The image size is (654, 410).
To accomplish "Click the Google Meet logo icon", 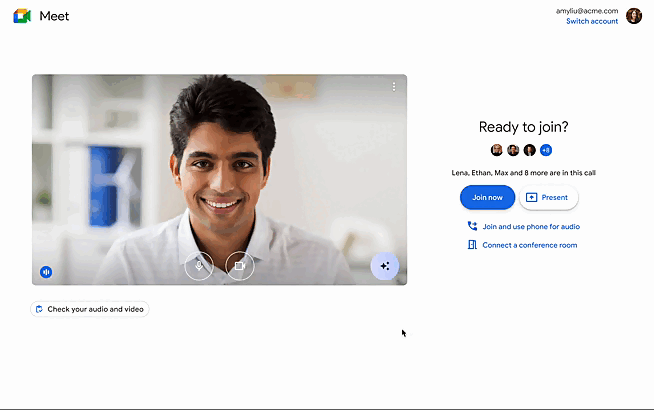I will (22, 16).
